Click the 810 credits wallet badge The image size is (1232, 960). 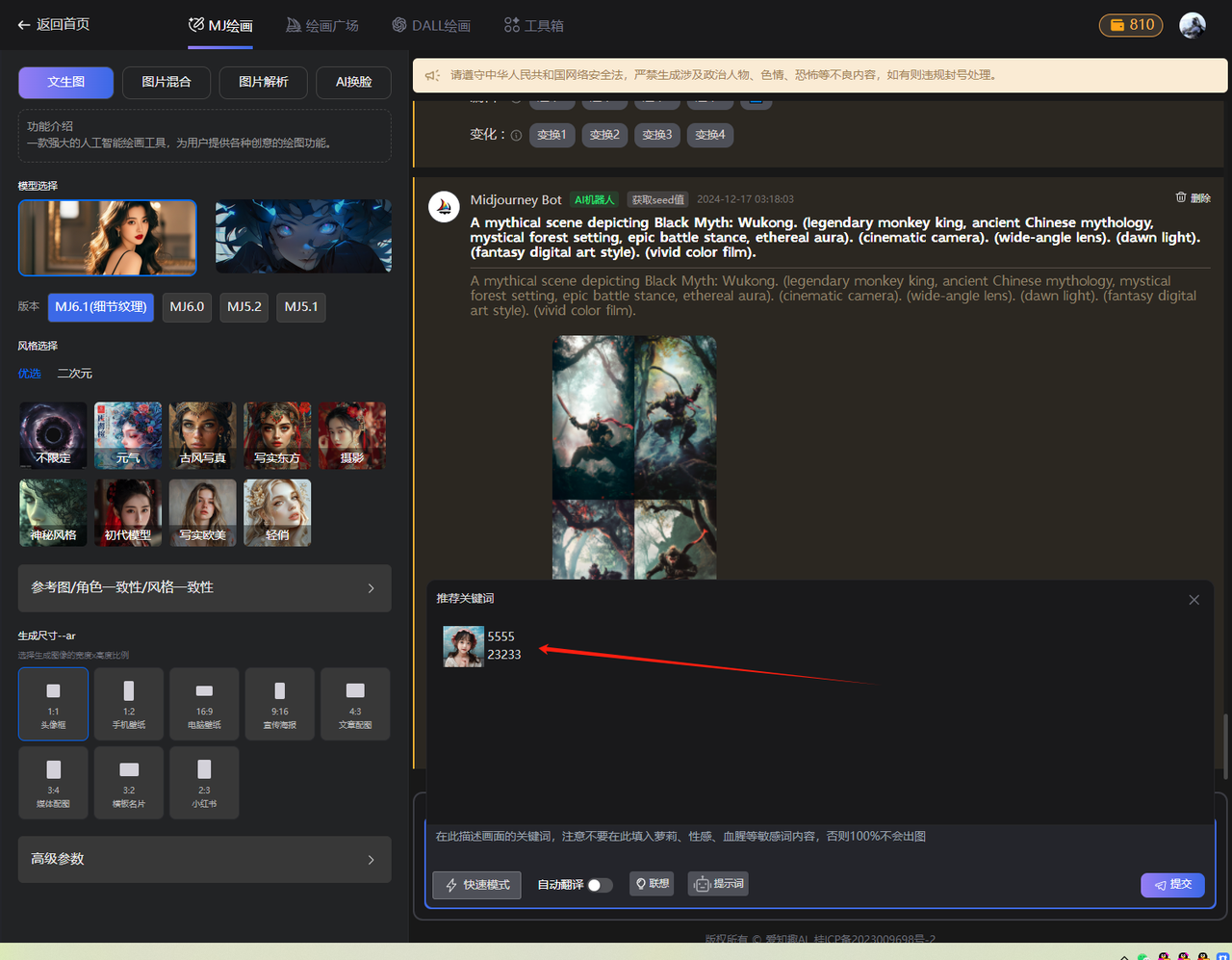pos(1131,25)
